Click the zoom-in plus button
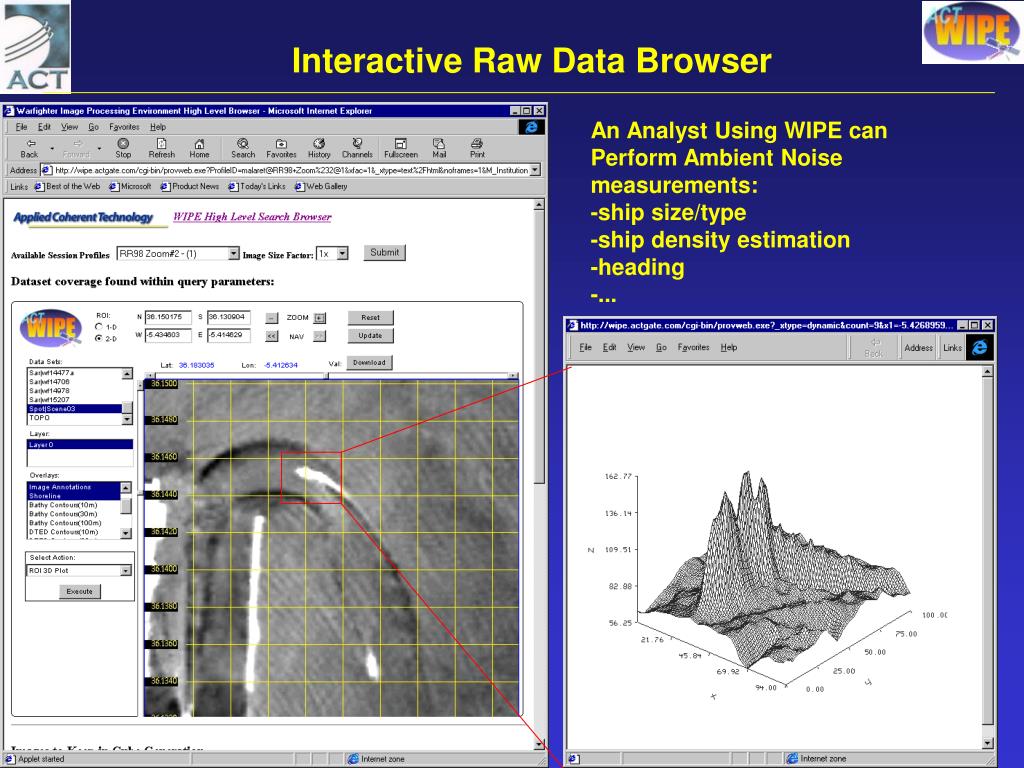Screen dimensions: 1024x768 pos(319,318)
